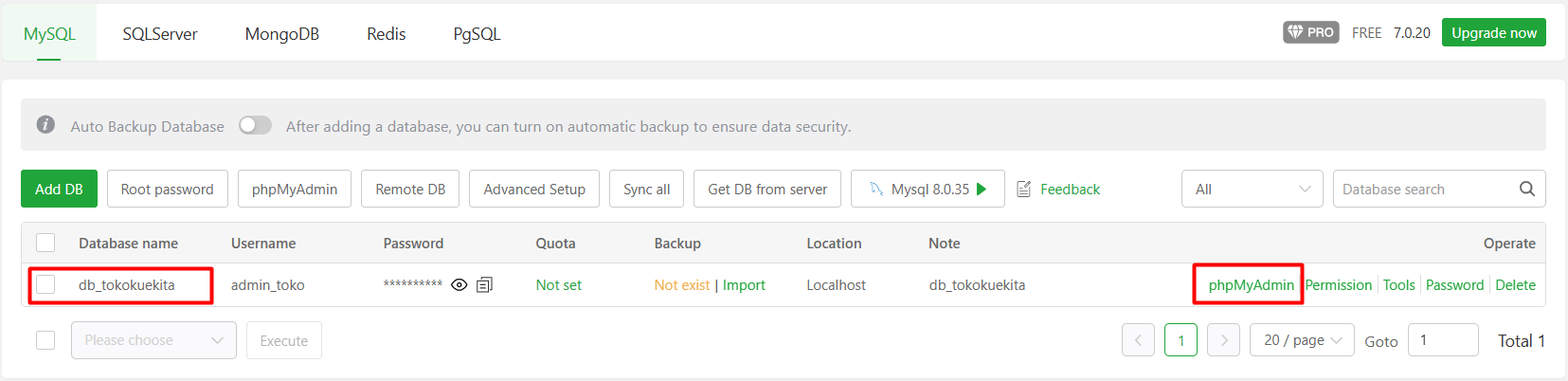This screenshot has height=381, width=1568.
Task: Switch to the MySQL tab
Action: click(49, 33)
